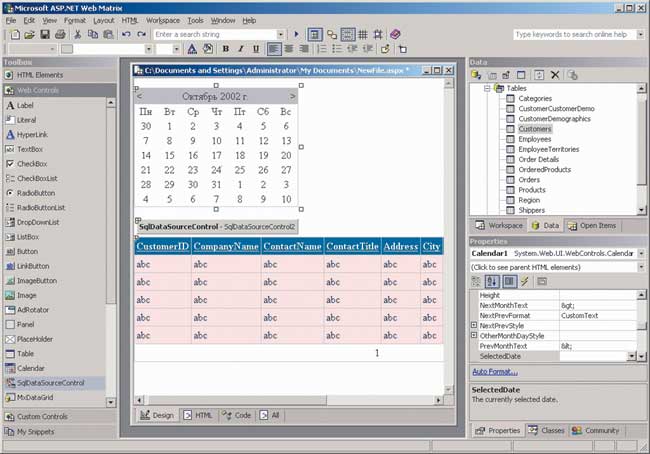
Task: Click the refresh icon in Data panel
Action: (x=539, y=75)
